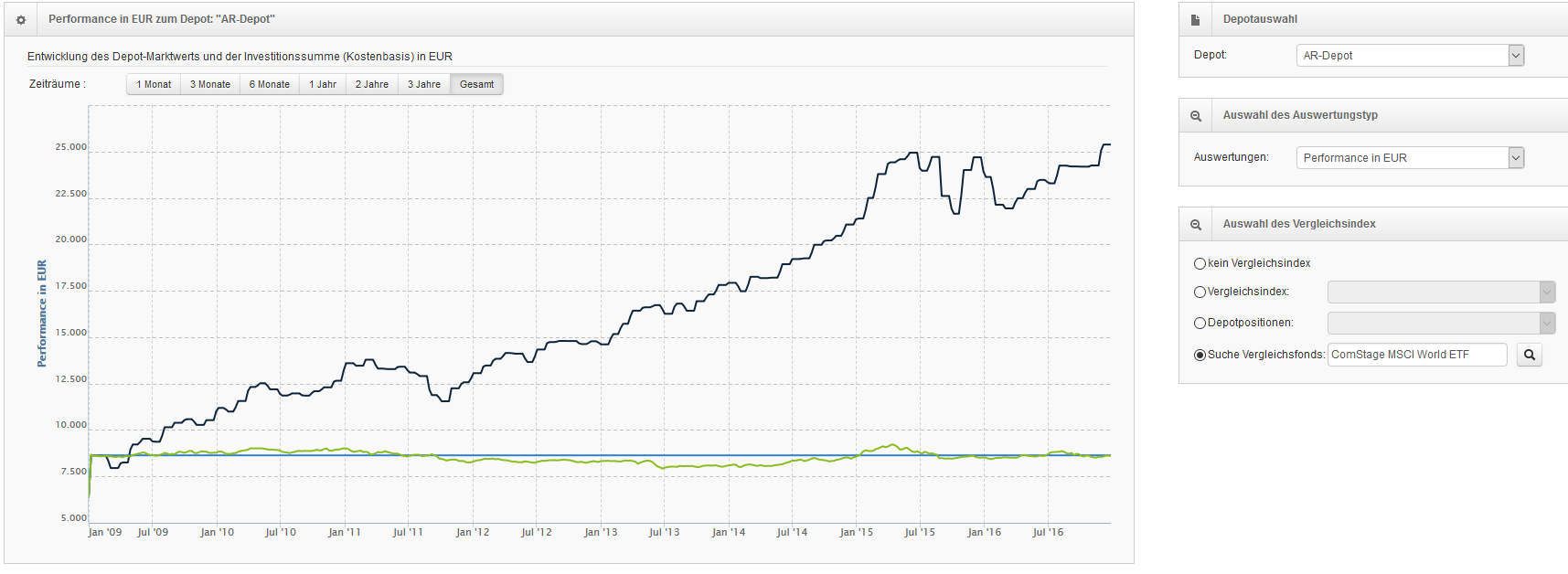This screenshot has width=1568, height=574.
Task: Click the document icon beside Depotauswahl
Action: pos(1195,19)
